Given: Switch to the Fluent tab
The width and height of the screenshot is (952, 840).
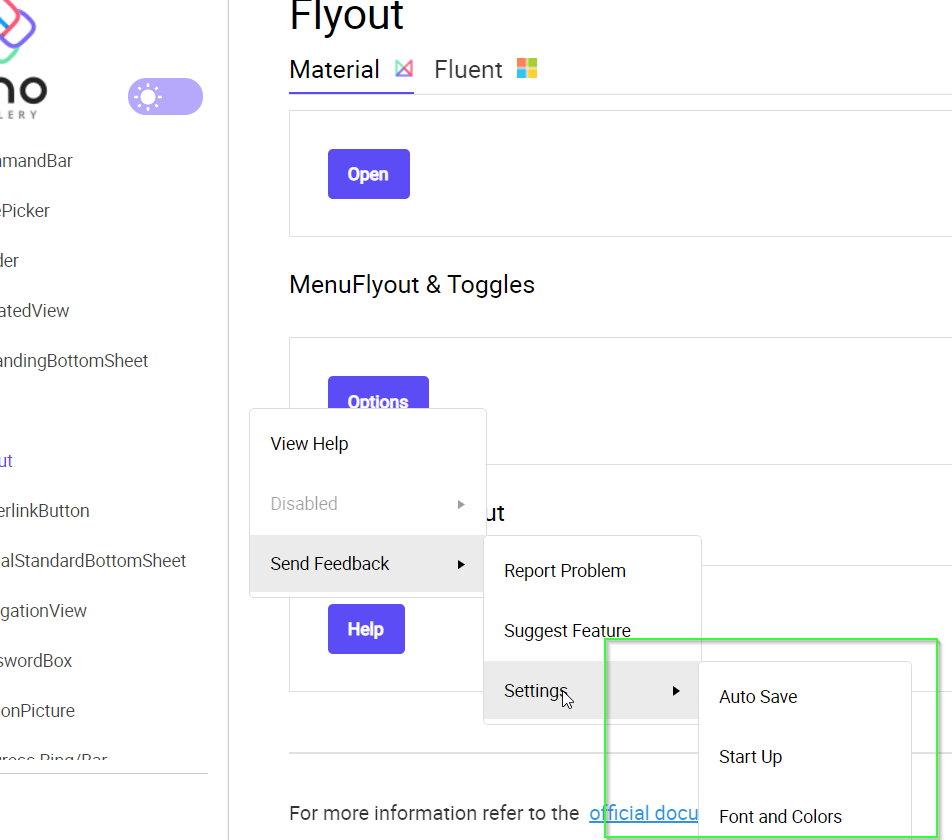Looking at the screenshot, I should tap(467, 69).
